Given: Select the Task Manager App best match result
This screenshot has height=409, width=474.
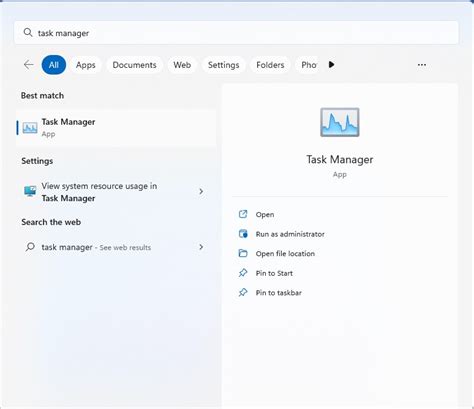Looking at the screenshot, I should point(116,128).
